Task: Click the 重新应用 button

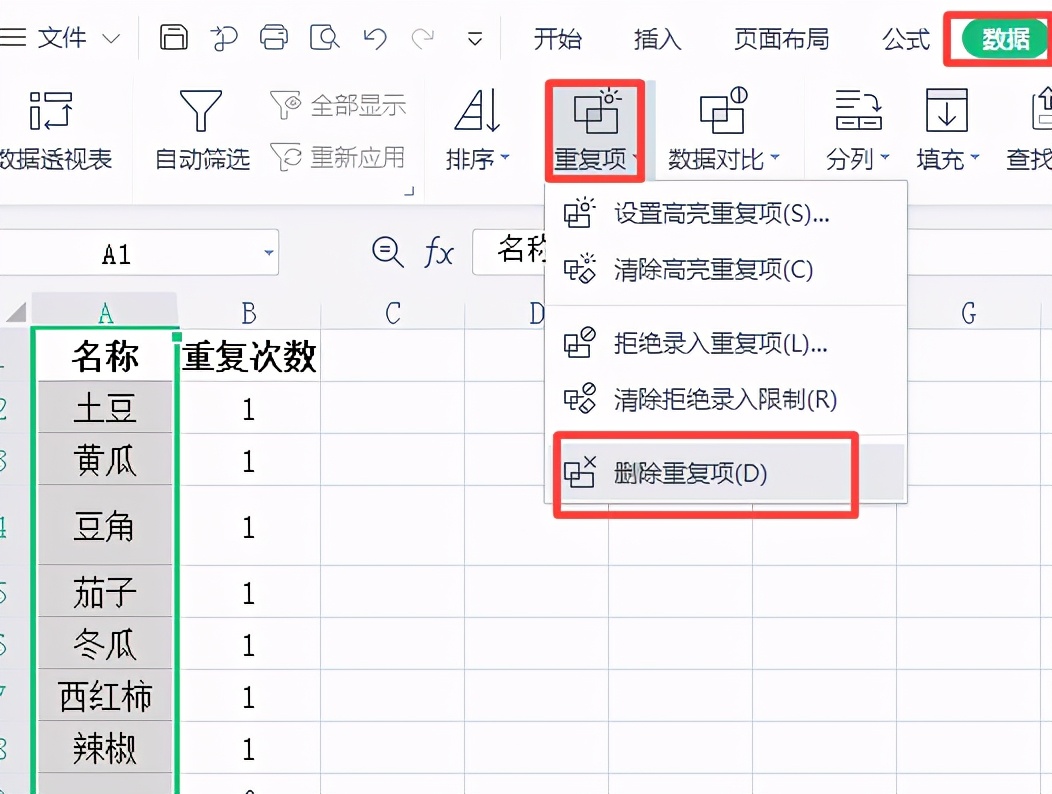Action: tap(338, 157)
